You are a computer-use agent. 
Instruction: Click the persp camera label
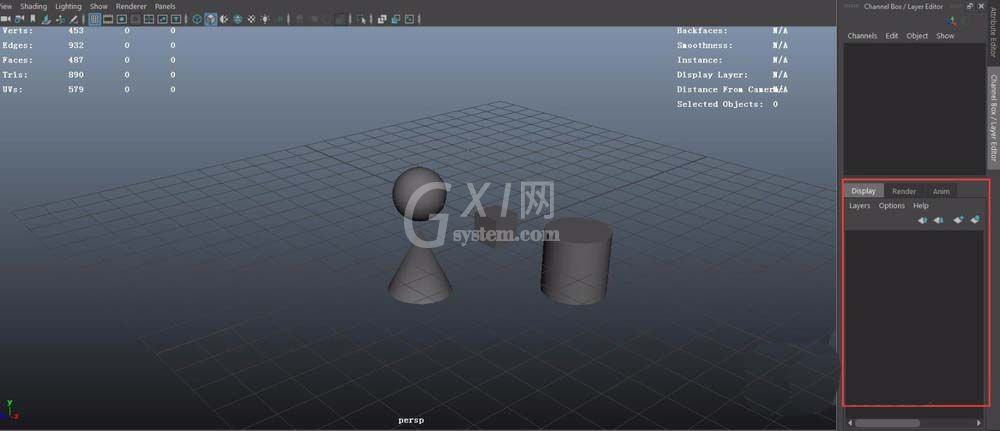pos(411,420)
